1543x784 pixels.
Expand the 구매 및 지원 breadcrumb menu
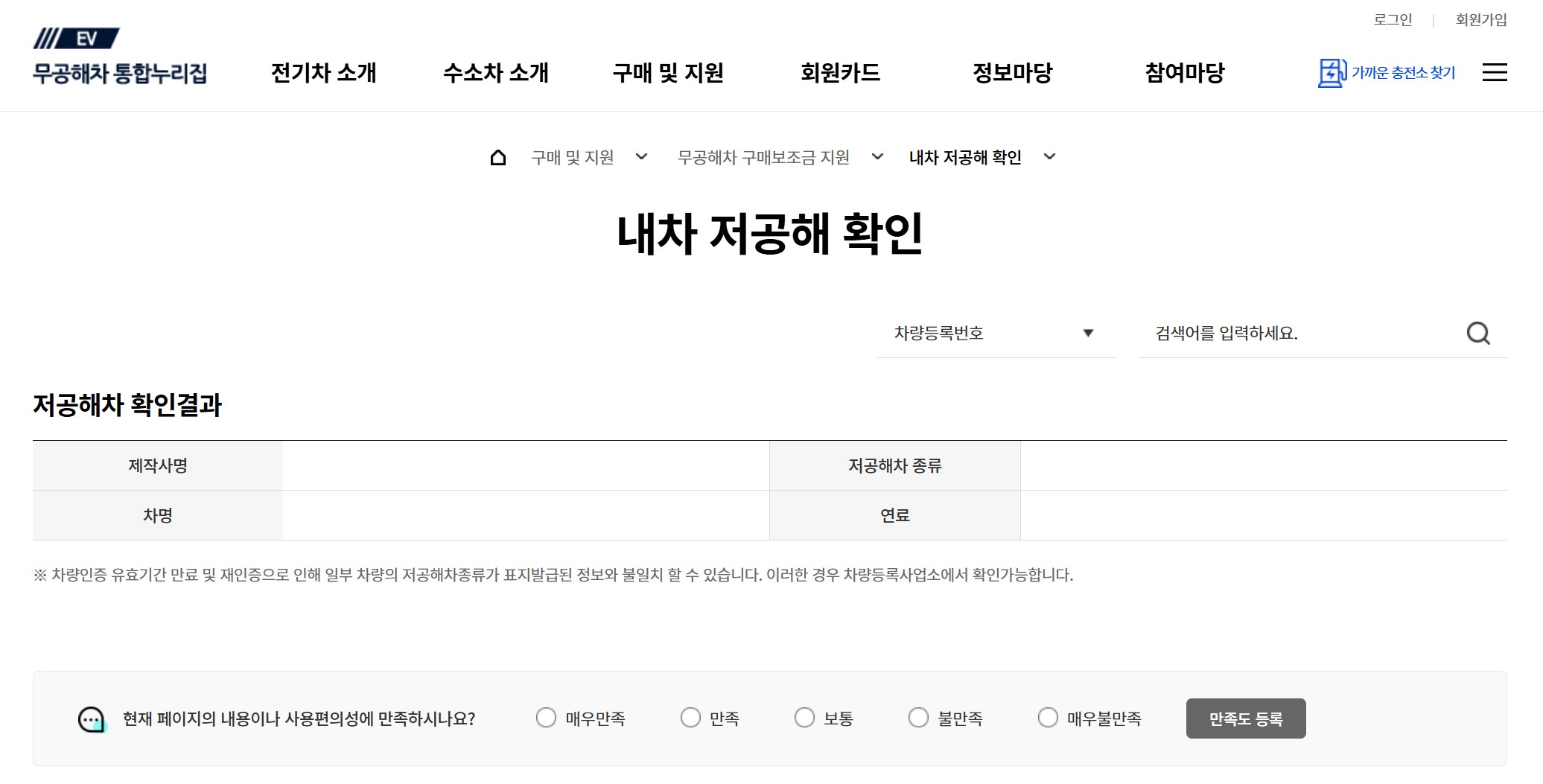pyautogui.click(x=642, y=157)
